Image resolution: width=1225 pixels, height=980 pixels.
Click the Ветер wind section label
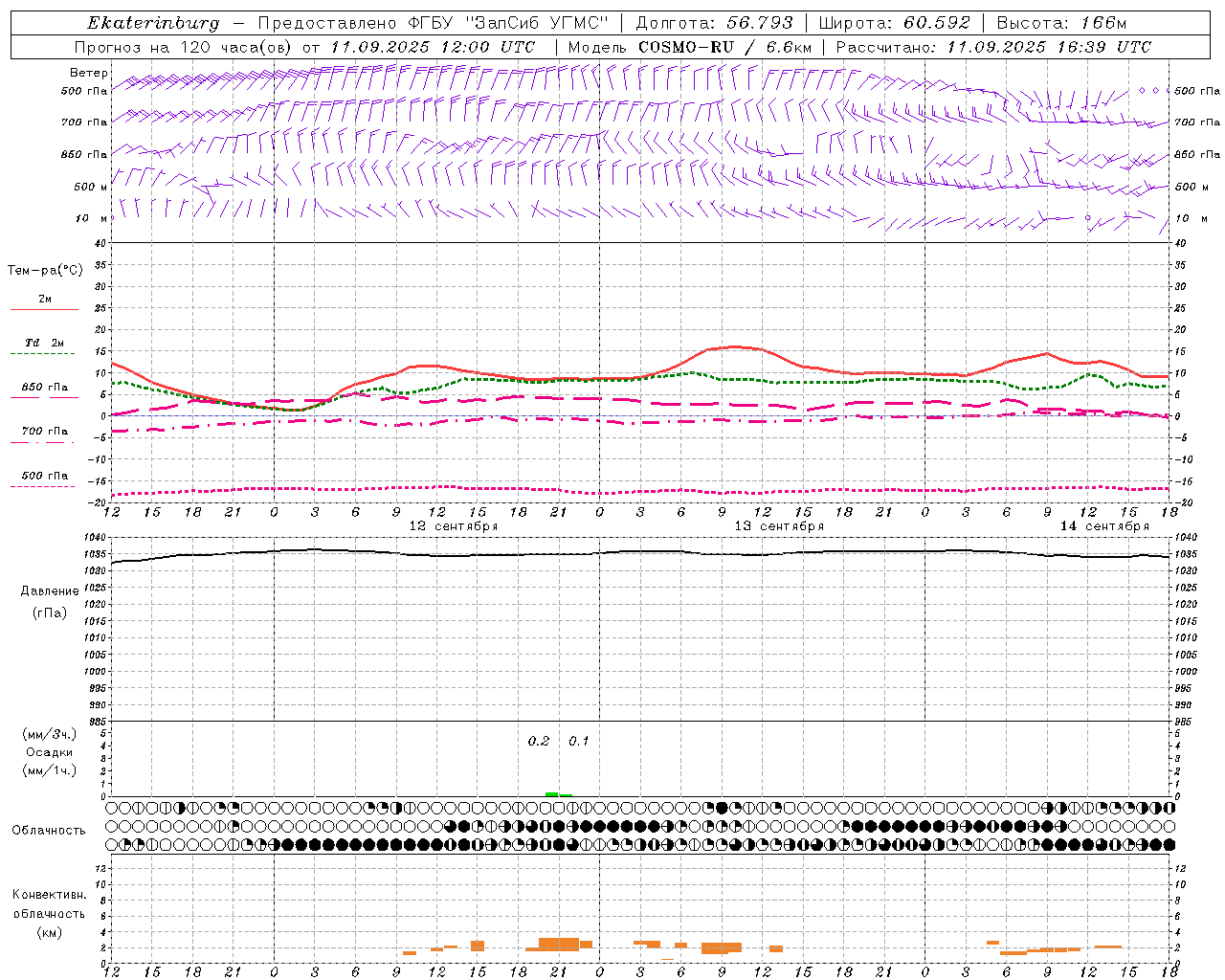coord(89,73)
